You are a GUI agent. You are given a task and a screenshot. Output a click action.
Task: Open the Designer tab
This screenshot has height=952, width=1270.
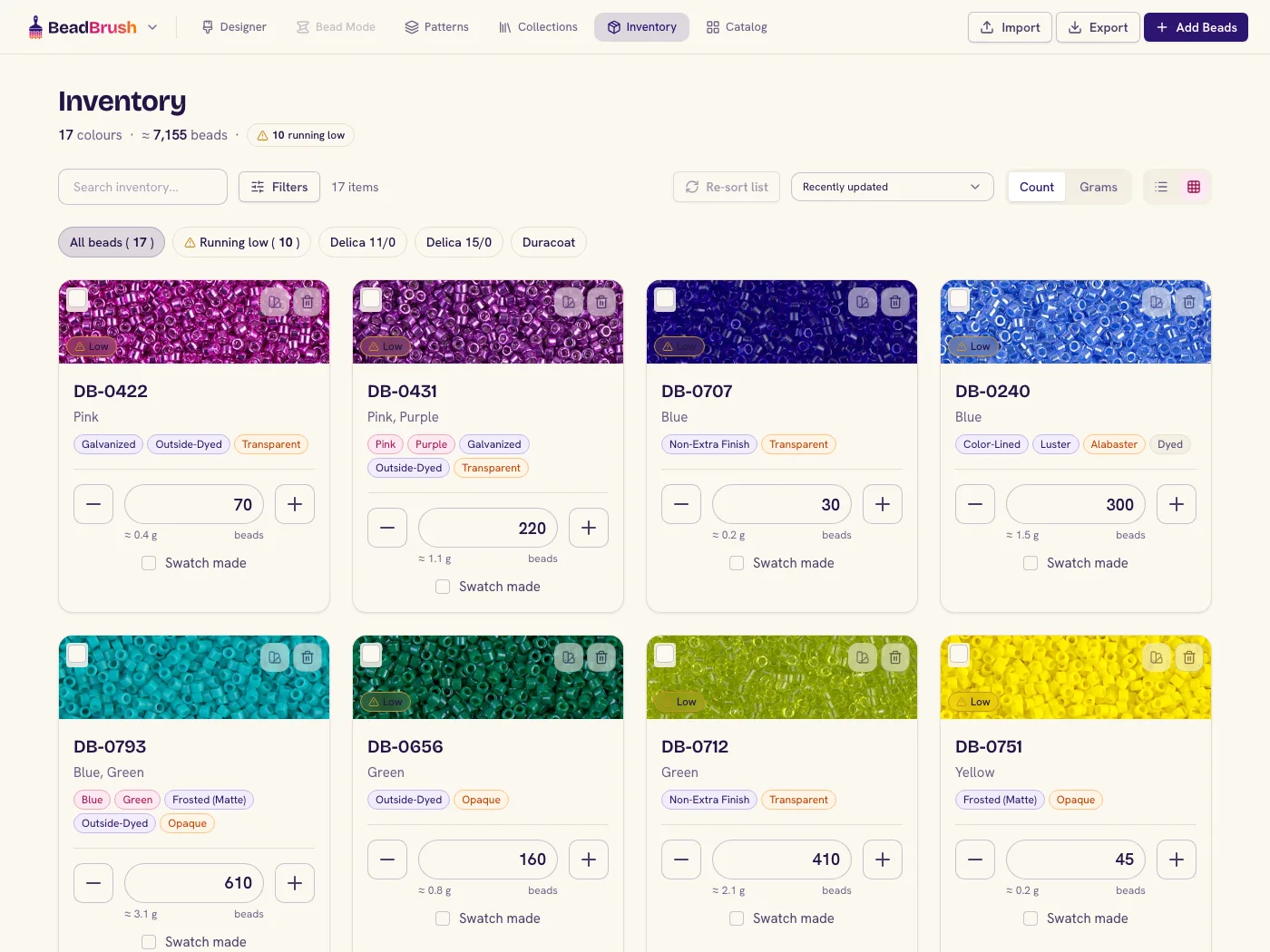click(x=234, y=27)
